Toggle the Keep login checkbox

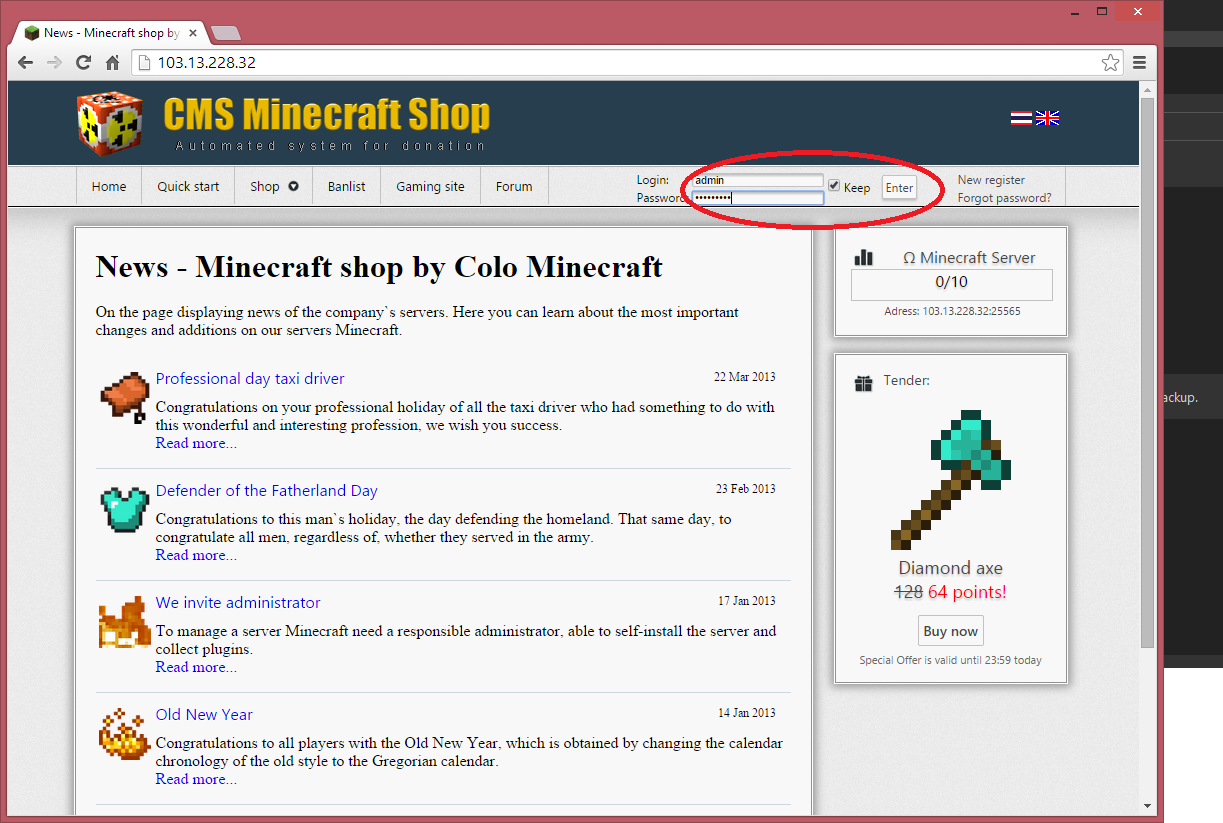click(x=834, y=186)
